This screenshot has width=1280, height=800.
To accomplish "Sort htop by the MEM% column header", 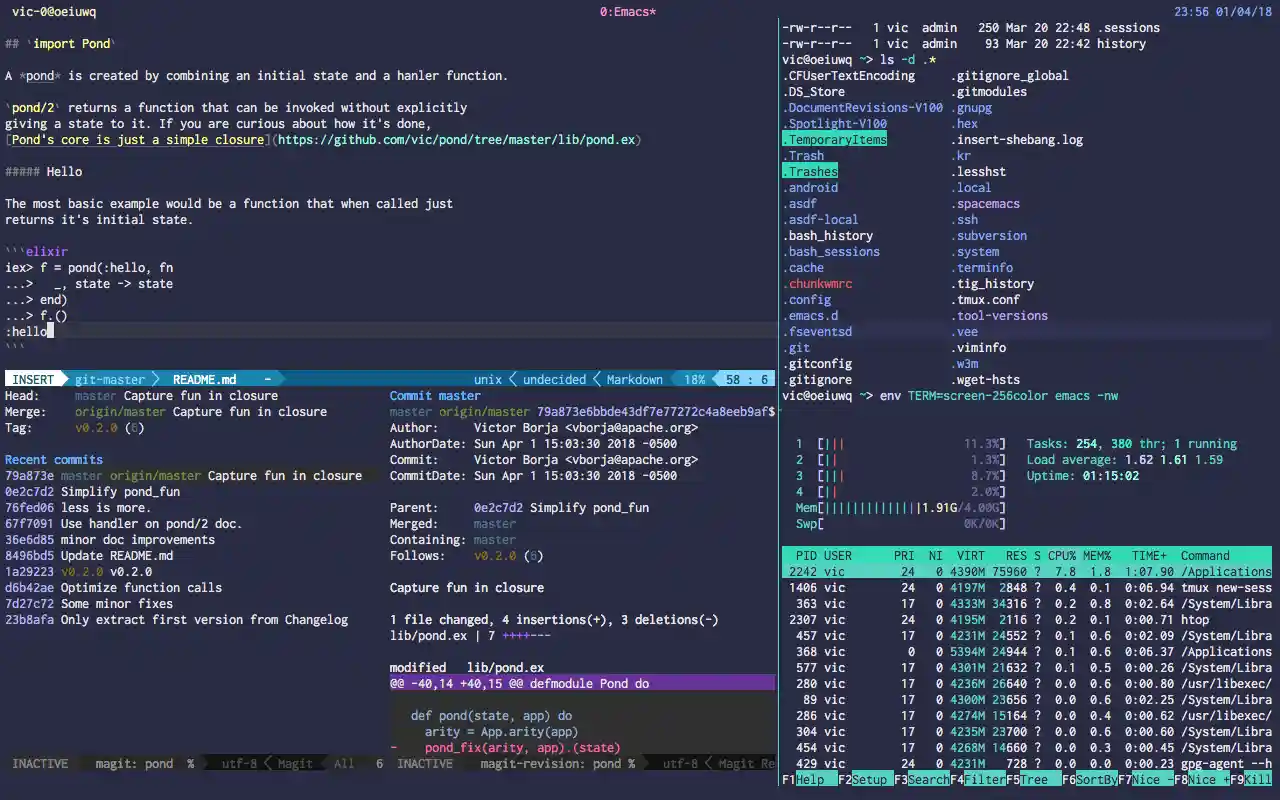I will coord(1095,555).
